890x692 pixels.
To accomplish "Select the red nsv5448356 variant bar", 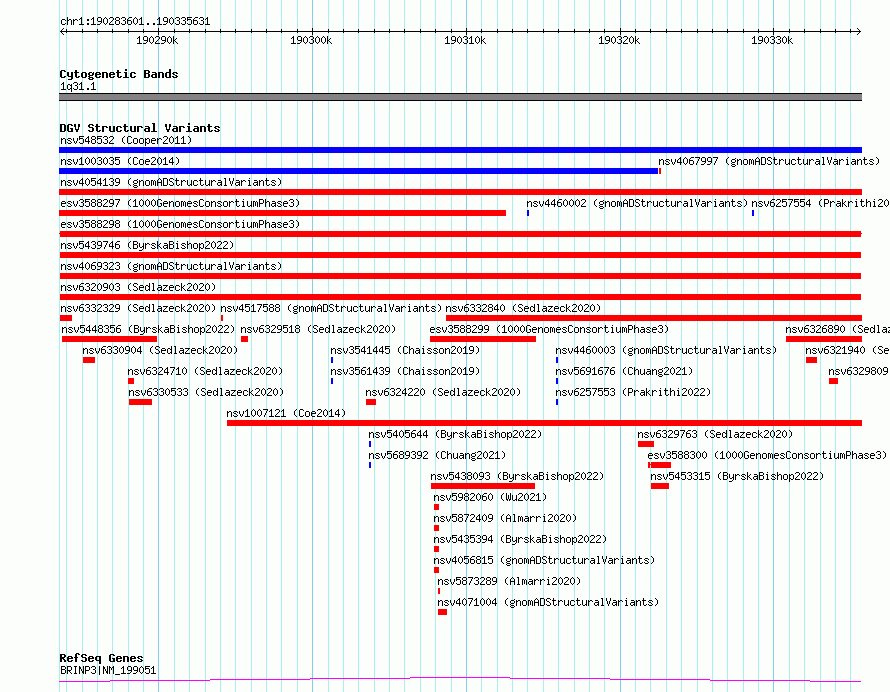I will coord(109,339).
